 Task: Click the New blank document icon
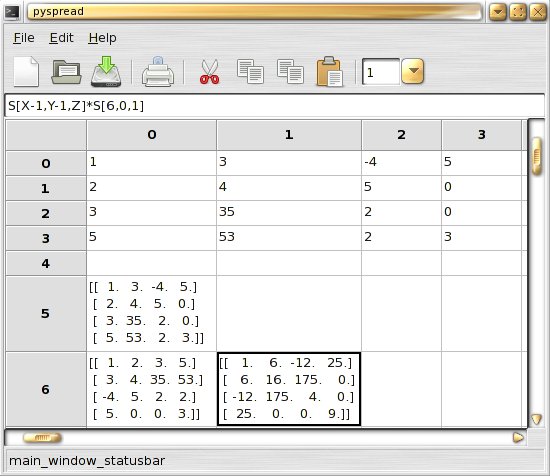click(x=26, y=72)
